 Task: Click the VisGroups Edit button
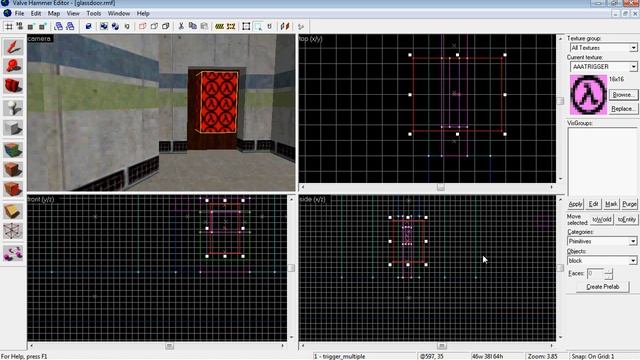pos(593,204)
